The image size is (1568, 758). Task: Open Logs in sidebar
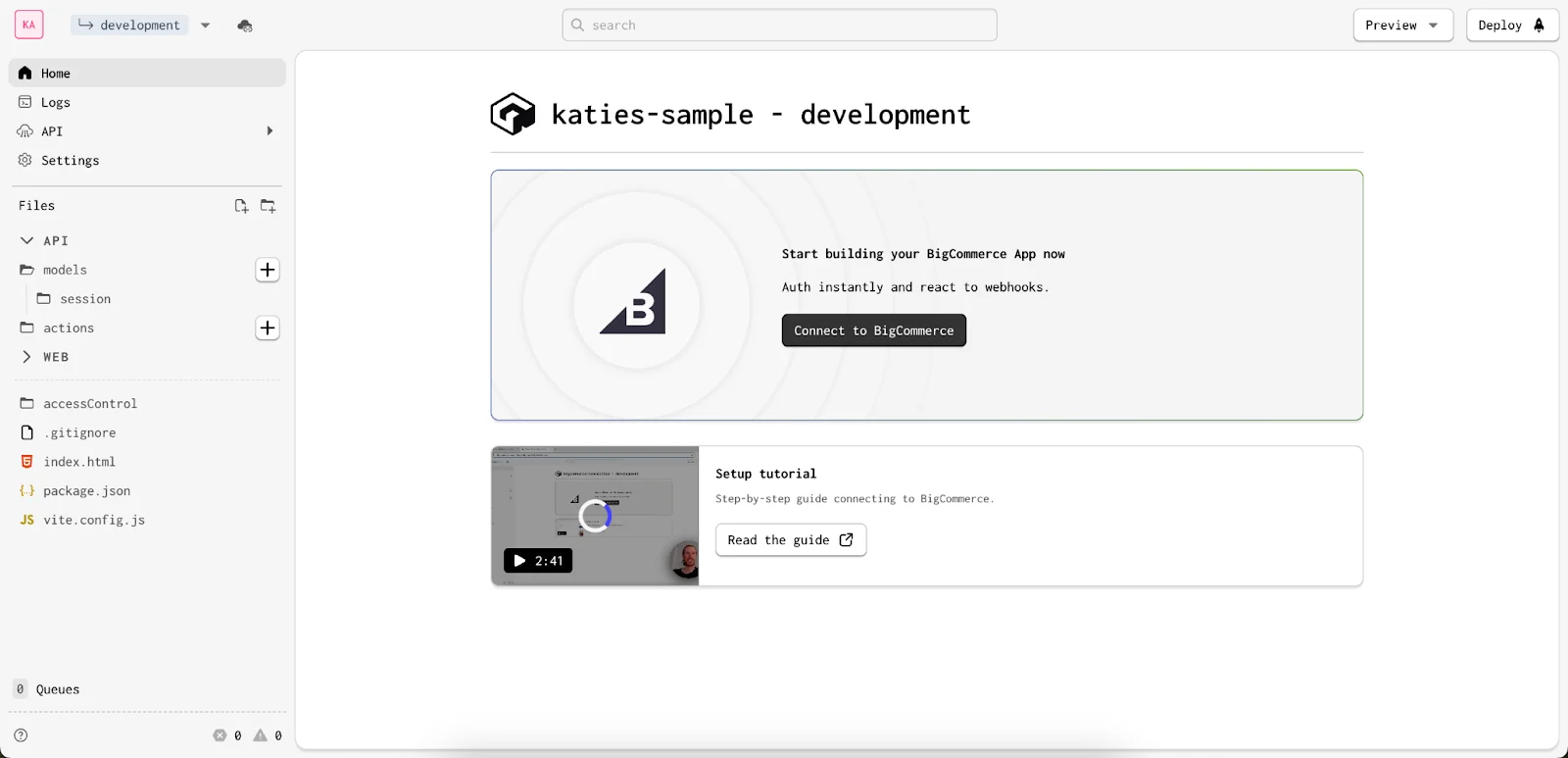click(147, 102)
